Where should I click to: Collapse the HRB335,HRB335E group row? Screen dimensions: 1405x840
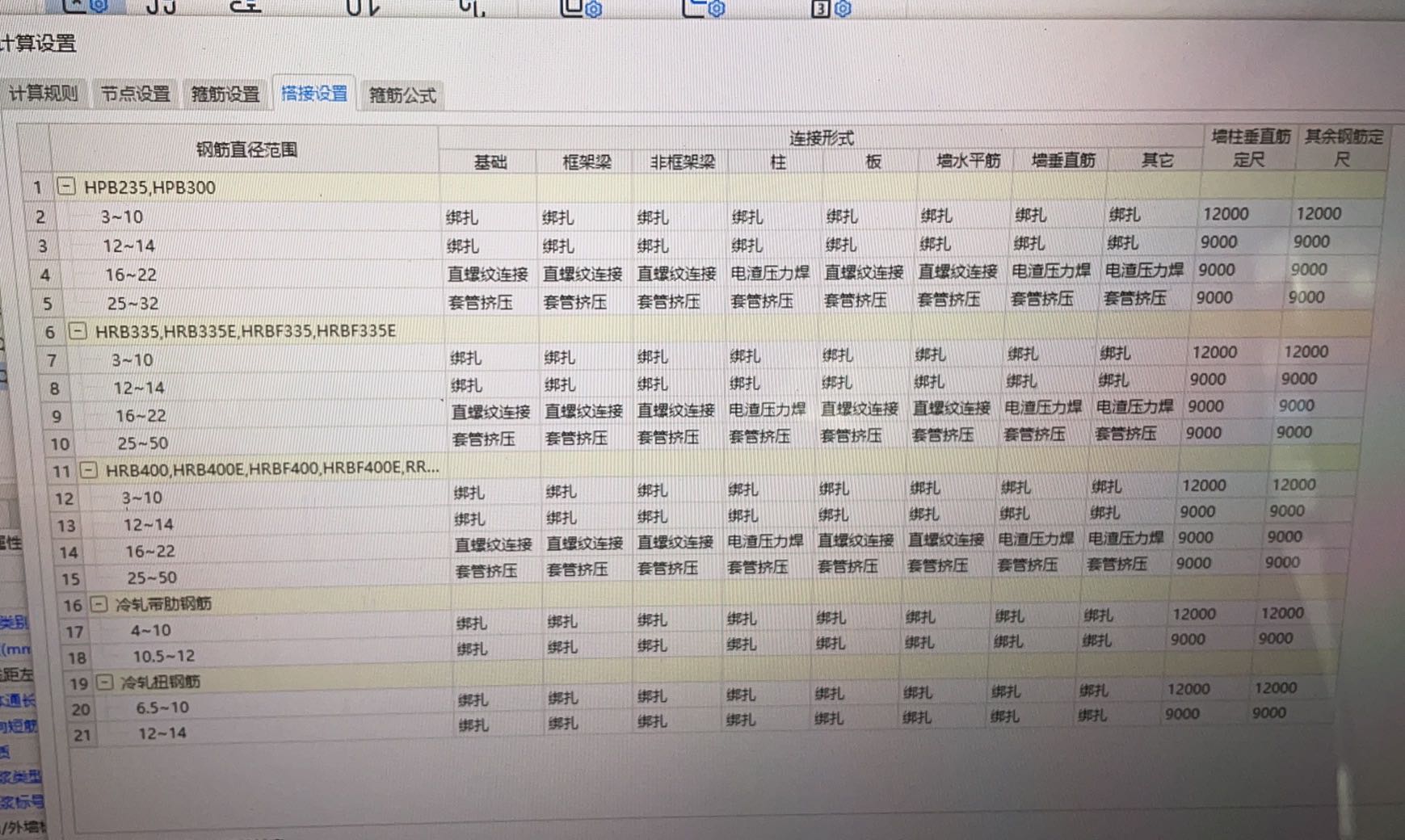click(78, 330)
